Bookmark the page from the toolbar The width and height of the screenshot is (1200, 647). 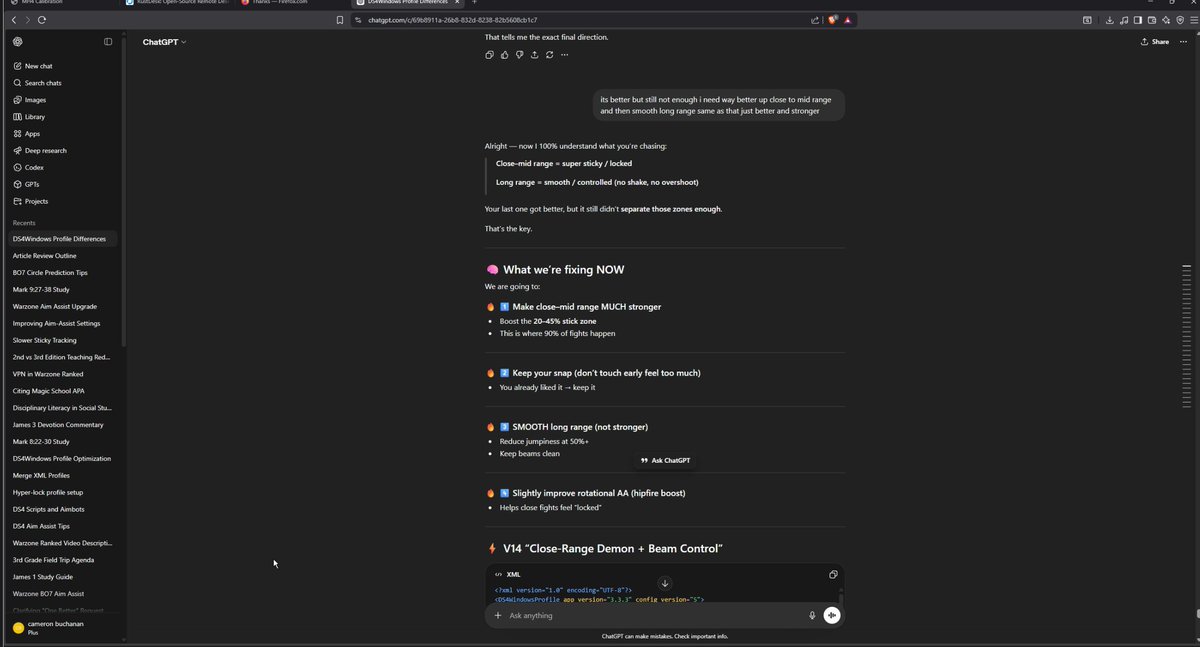340,20
